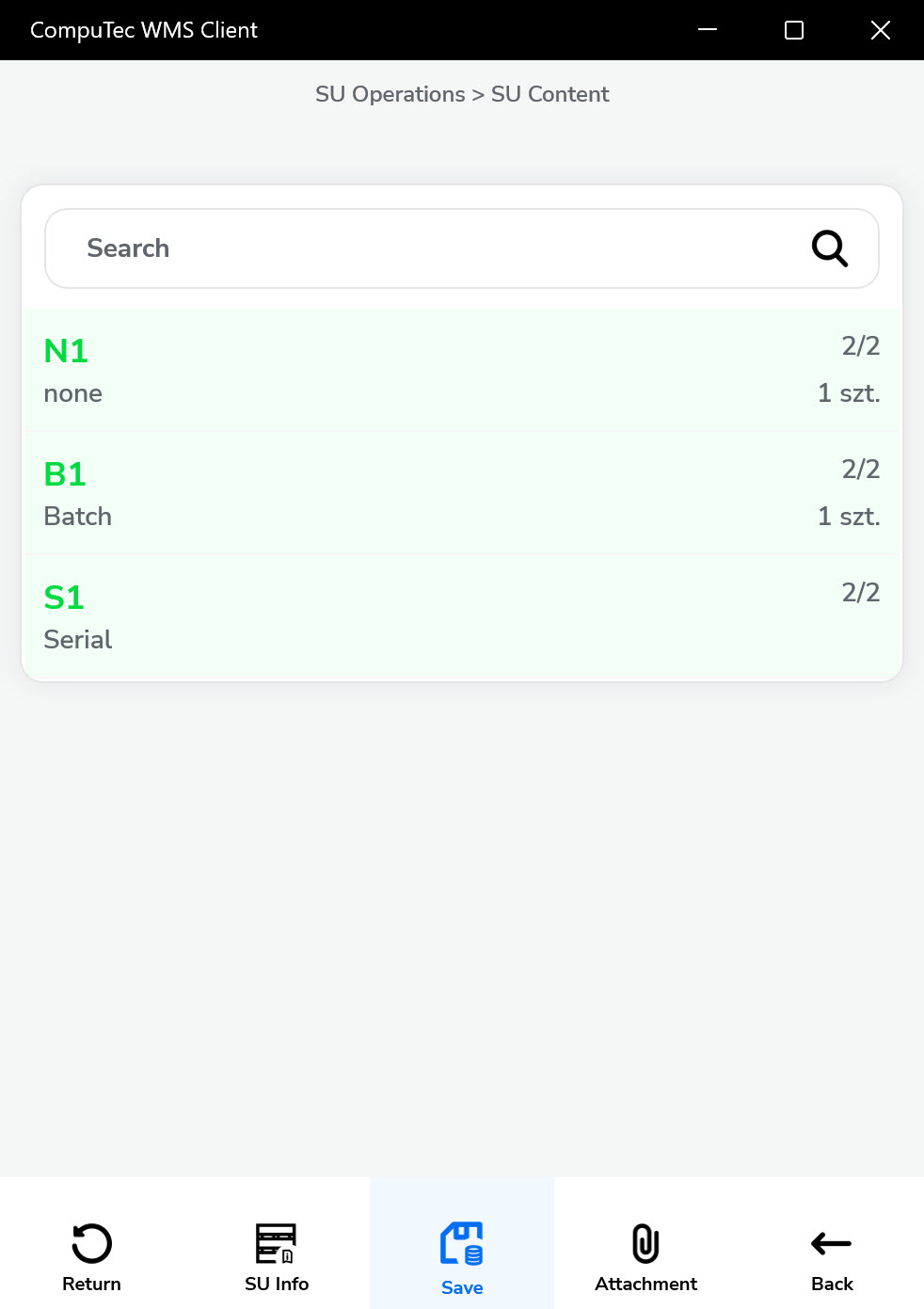
Task: Maximize the CompuTec WMS Client window
Action: tap(794, 30)
